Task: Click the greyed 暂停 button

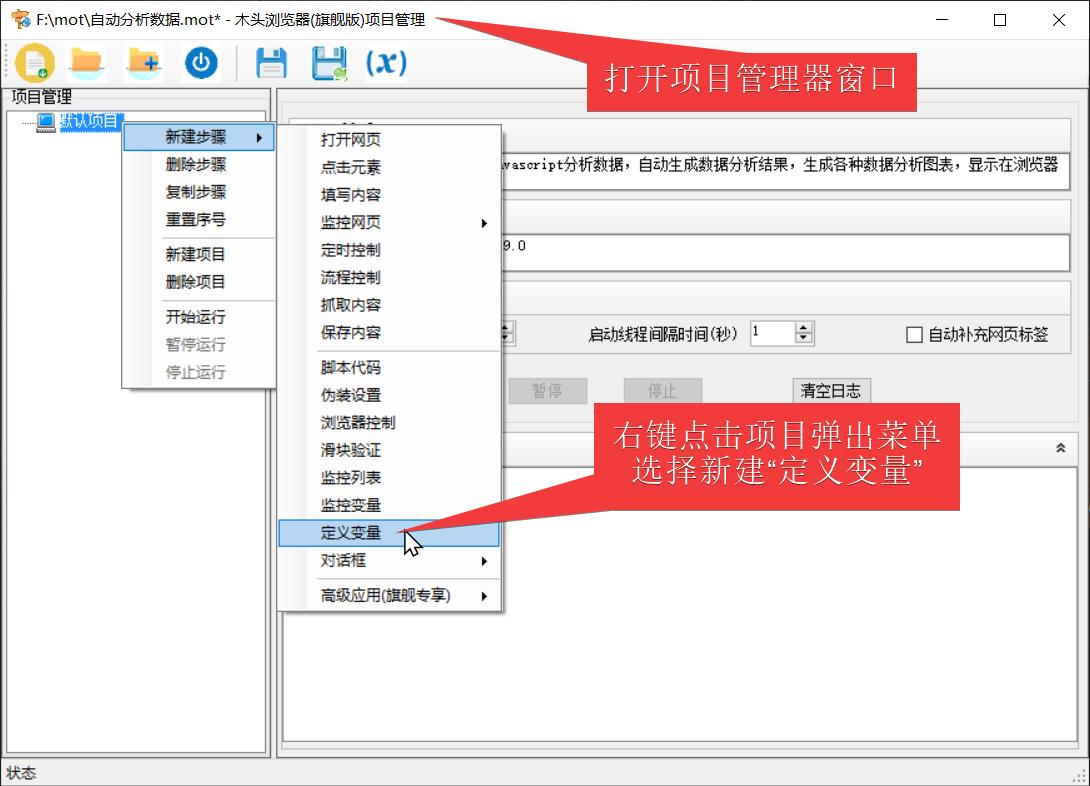Action: 548,391
